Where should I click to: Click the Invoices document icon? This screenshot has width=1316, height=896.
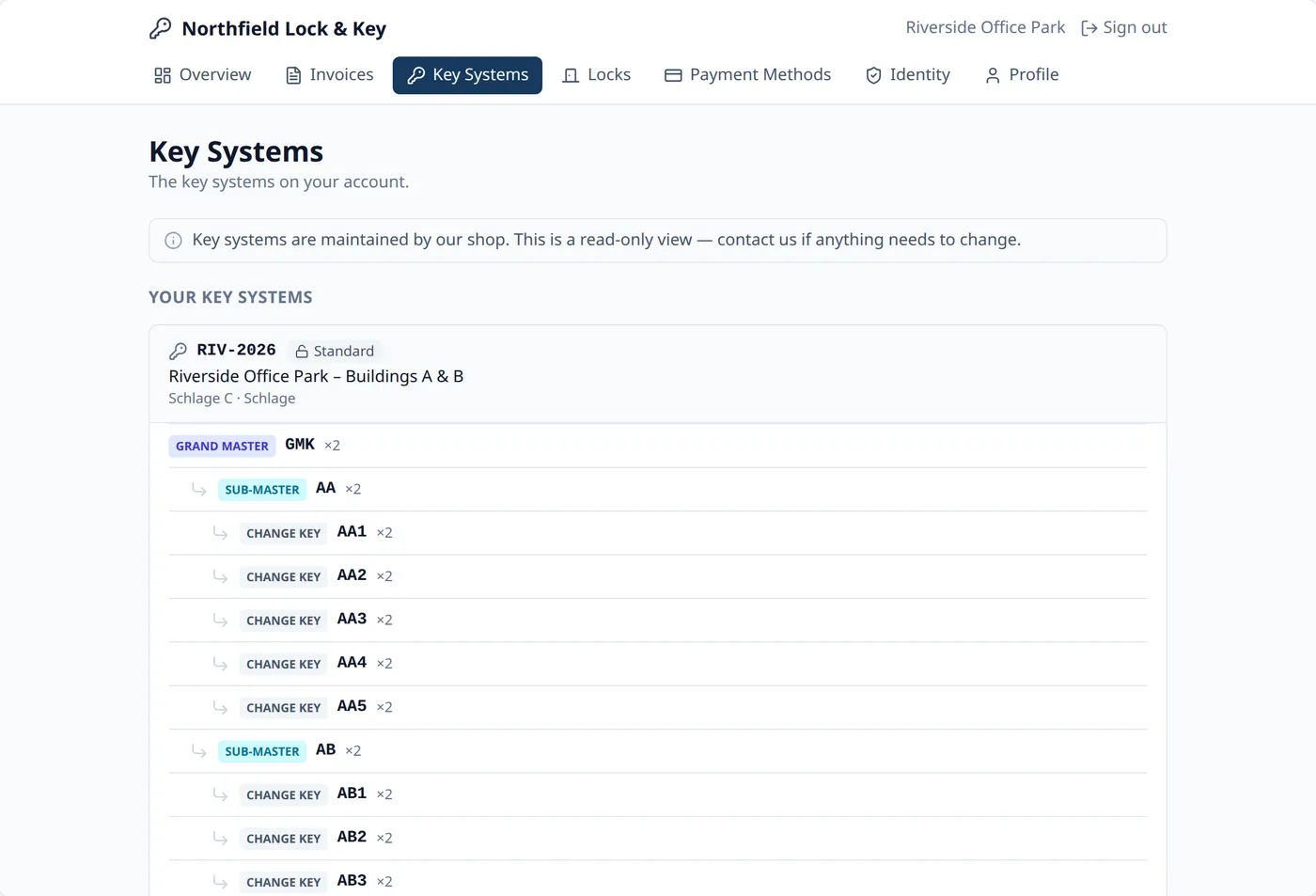(293, 75)
